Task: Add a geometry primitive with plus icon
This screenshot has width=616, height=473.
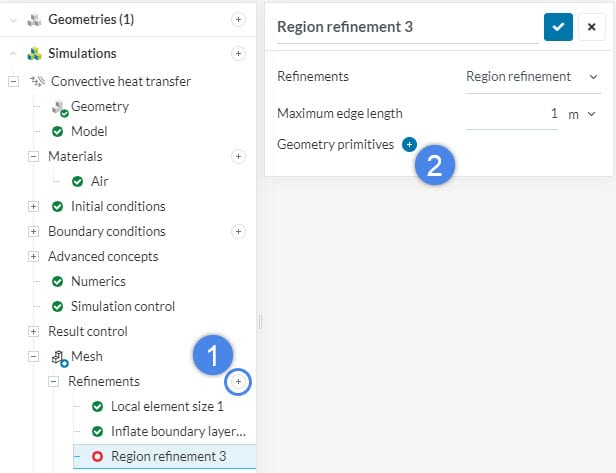Action: 409,145
